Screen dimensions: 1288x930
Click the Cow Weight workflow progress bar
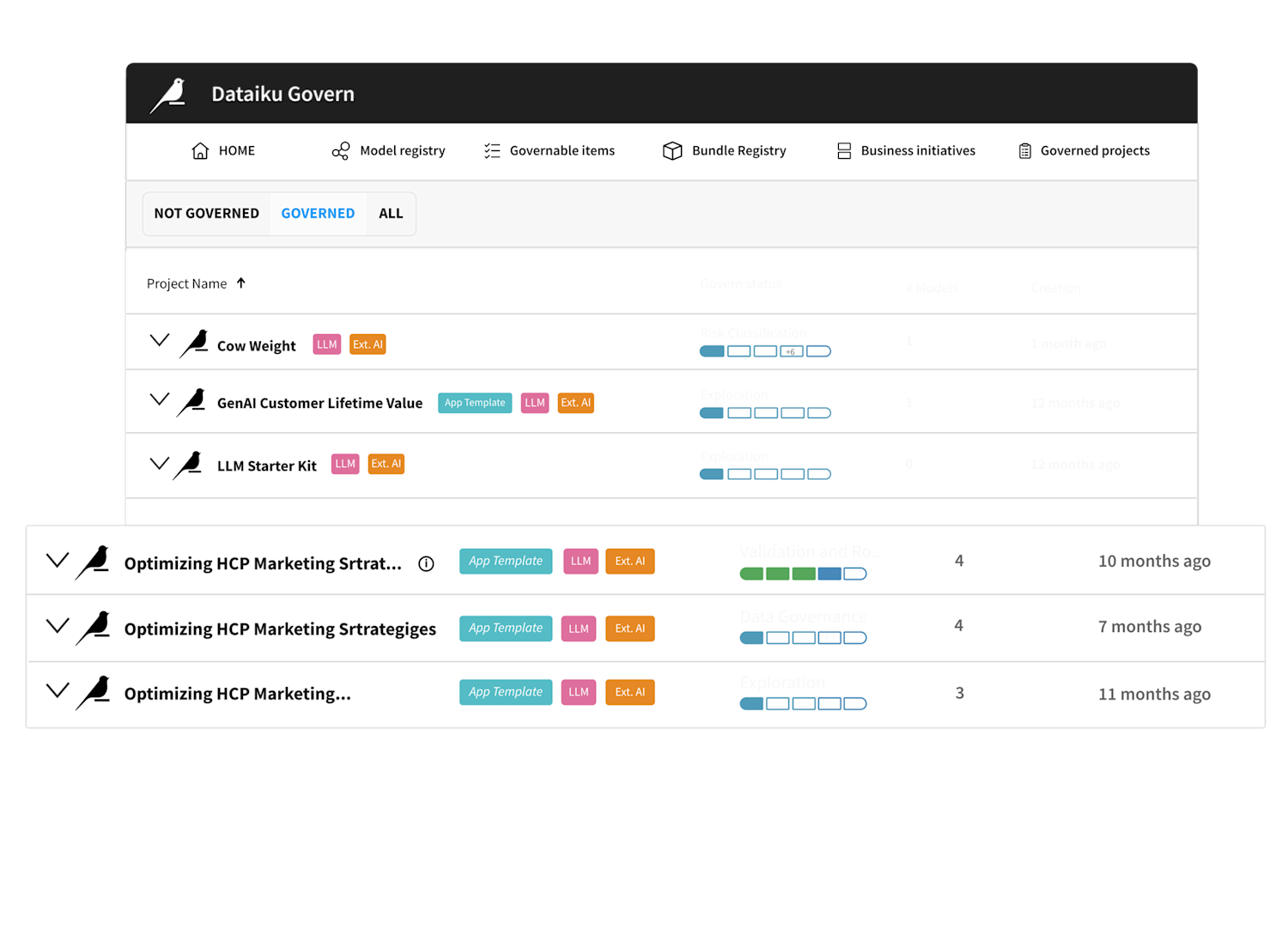[765, 351]
